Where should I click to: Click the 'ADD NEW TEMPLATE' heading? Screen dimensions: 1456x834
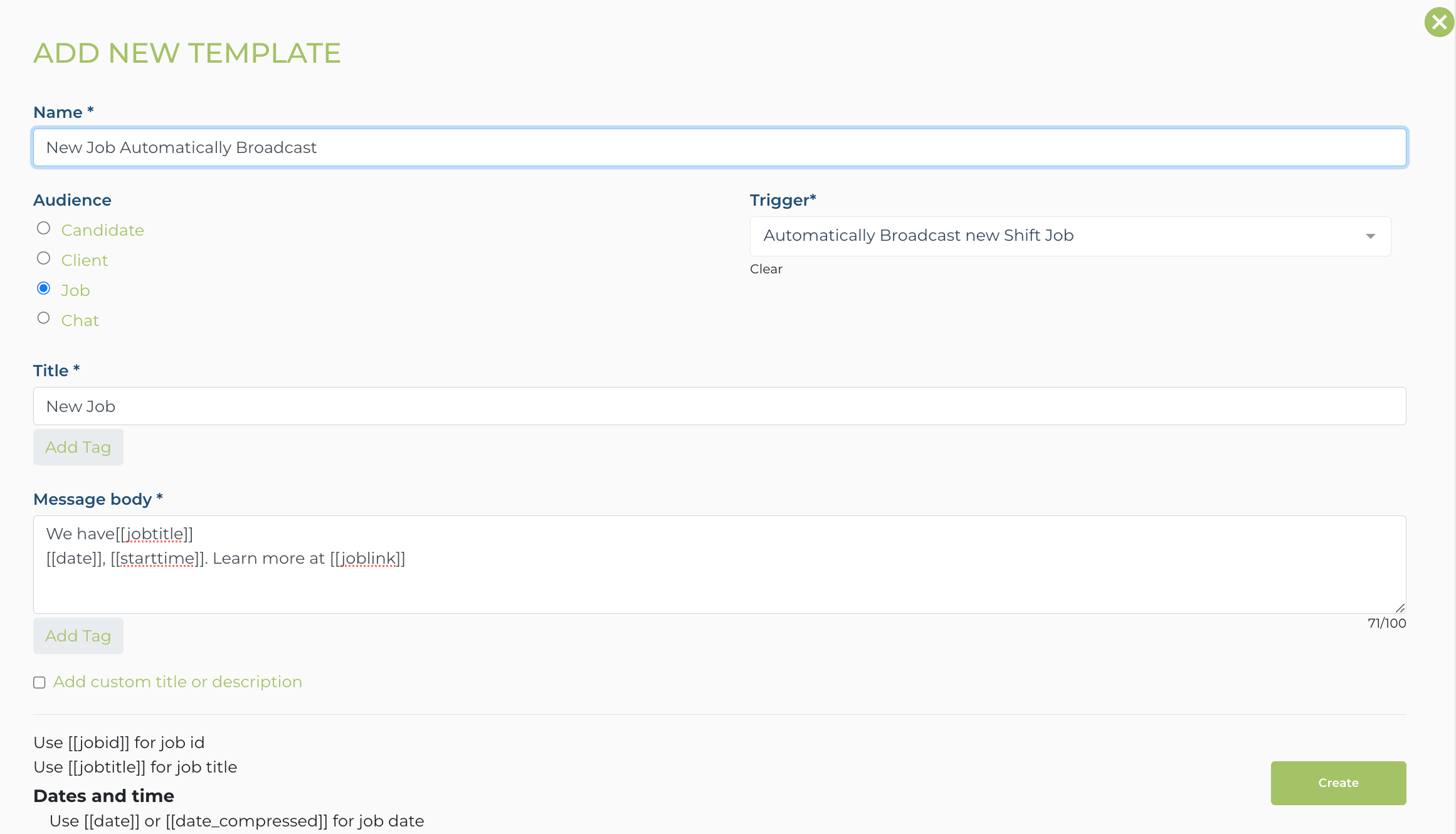pyautogui.click(x=187, y=53)
